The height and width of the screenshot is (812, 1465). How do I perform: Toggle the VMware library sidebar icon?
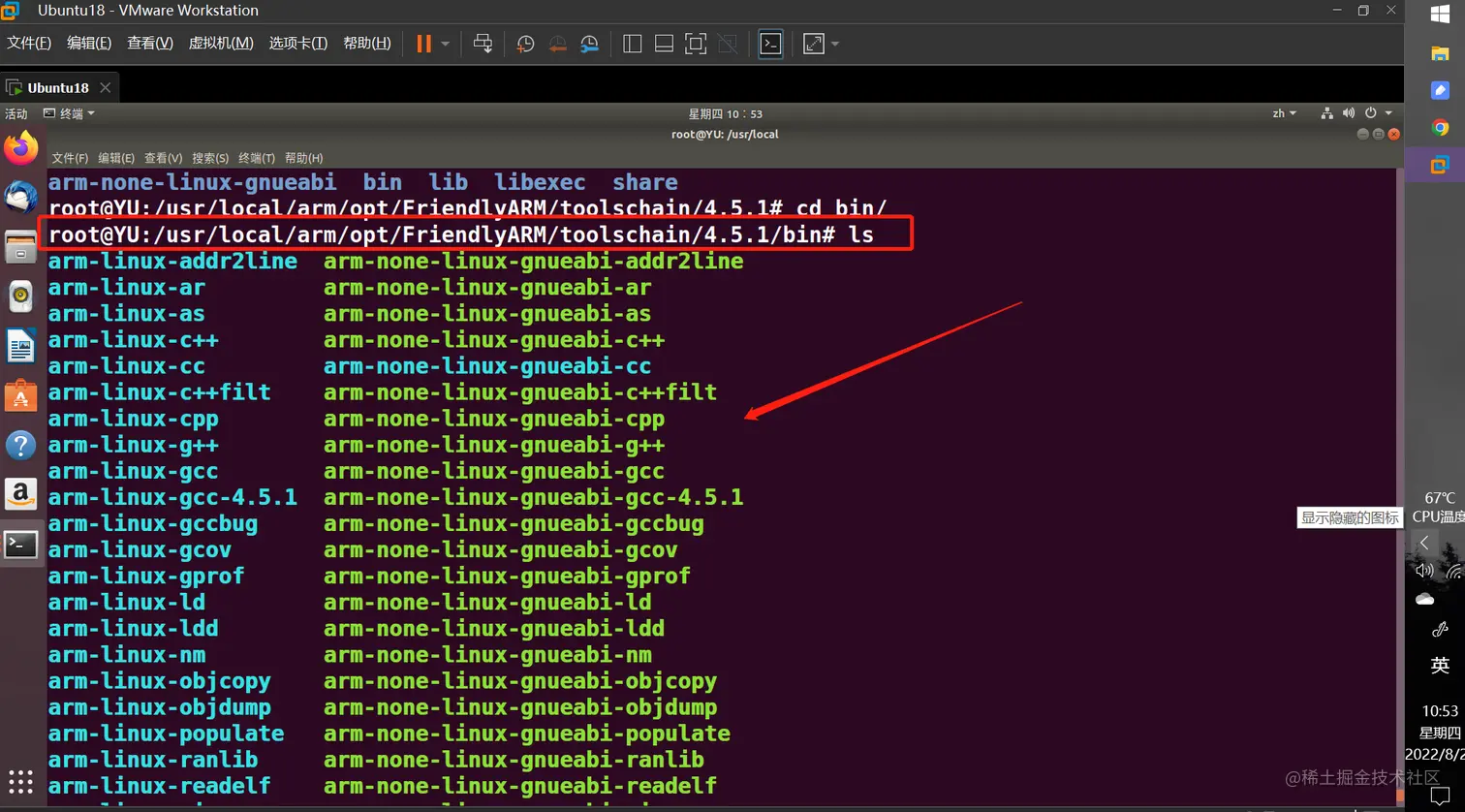pyautogui.click(x=633, y=44)
